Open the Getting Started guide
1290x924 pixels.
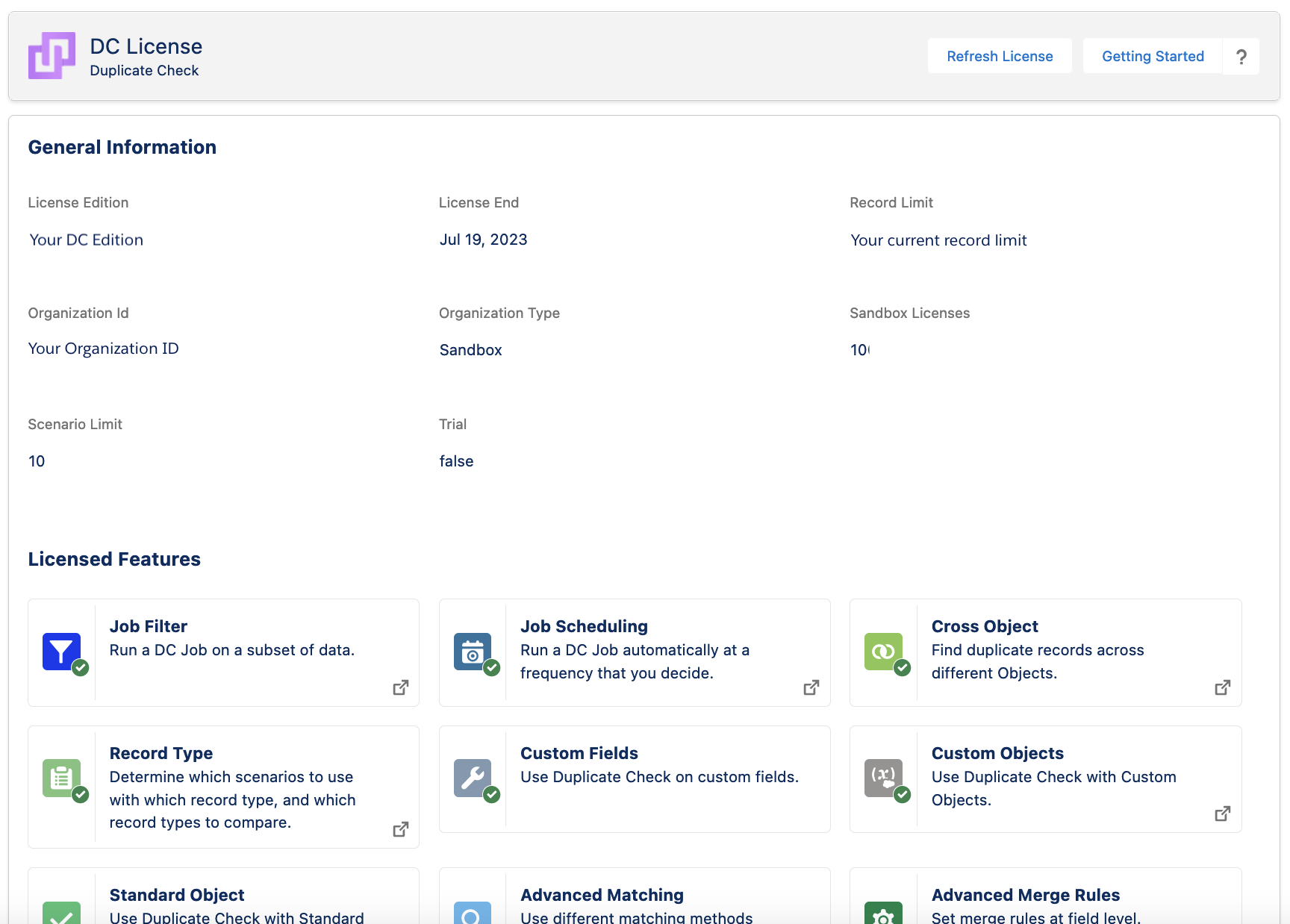coord(1153,56)
